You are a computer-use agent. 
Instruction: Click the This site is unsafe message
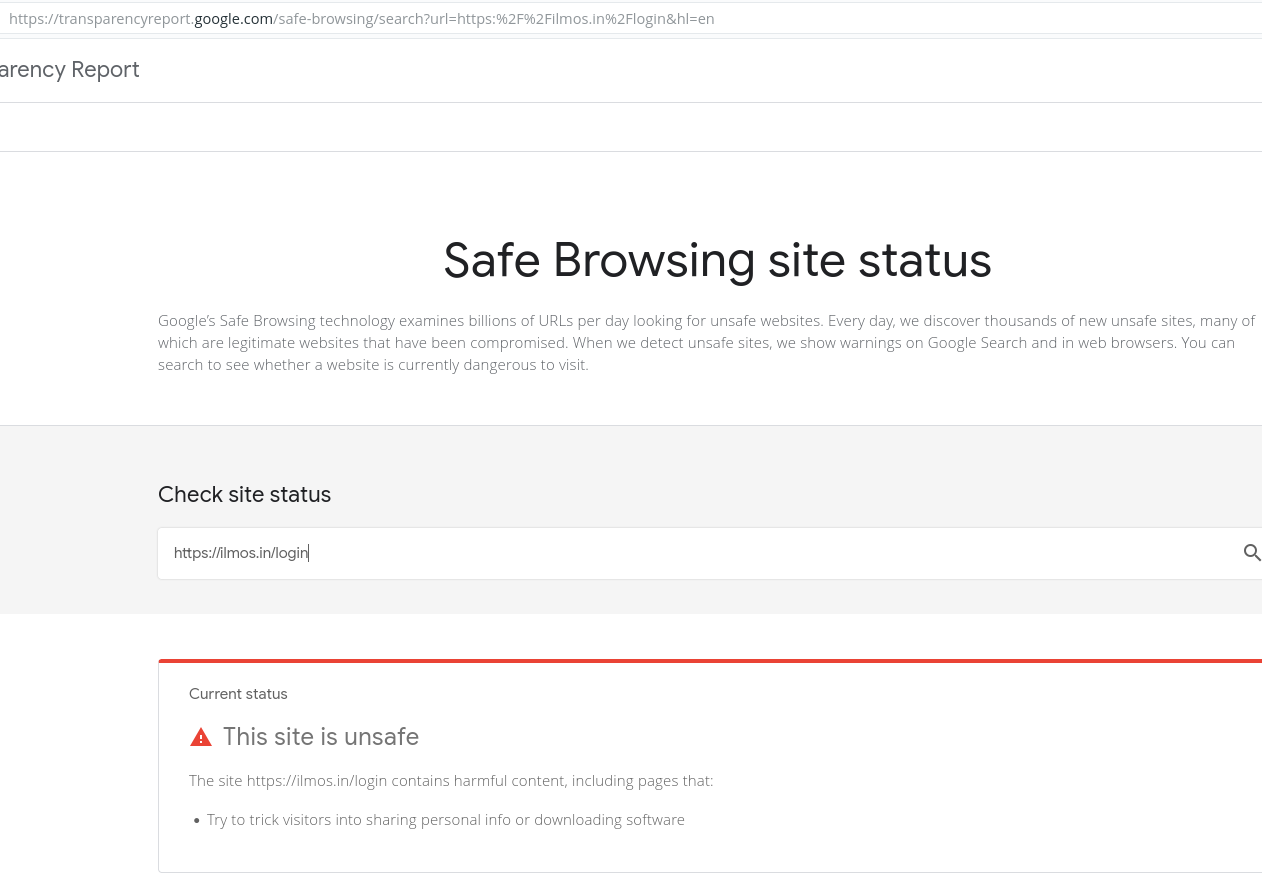[321, 737]
